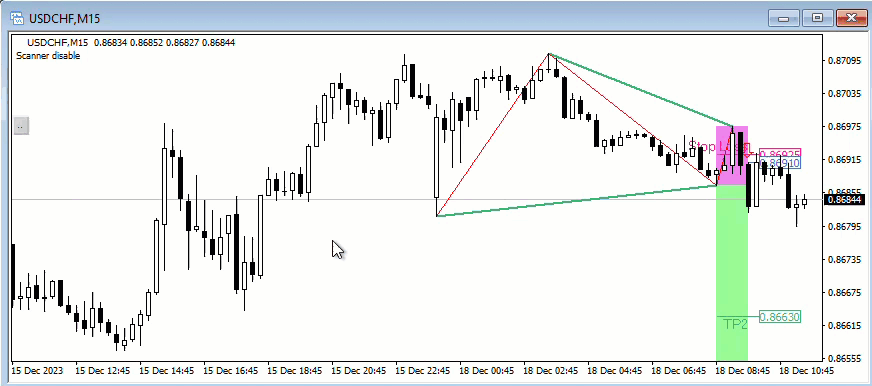The image size is (872, 386).
Task: Select the lower green trendline
Action: (577, 201)
